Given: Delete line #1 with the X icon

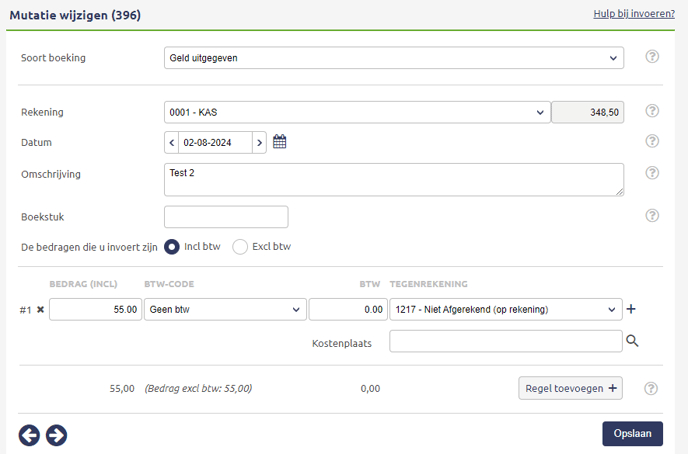Looking at the screenshot, I should pyautogui.click(x=41, y=310).
